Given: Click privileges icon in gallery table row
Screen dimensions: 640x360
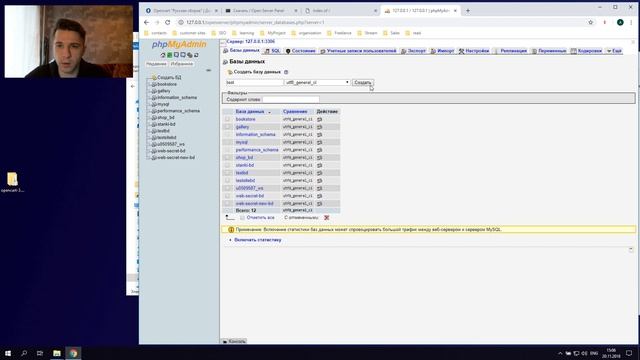Looking at the screenshot, I should tap(320, 127).
